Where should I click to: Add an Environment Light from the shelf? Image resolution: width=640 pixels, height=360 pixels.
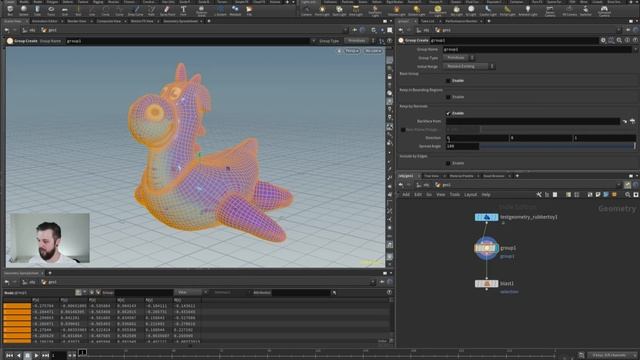pos(438,11)
